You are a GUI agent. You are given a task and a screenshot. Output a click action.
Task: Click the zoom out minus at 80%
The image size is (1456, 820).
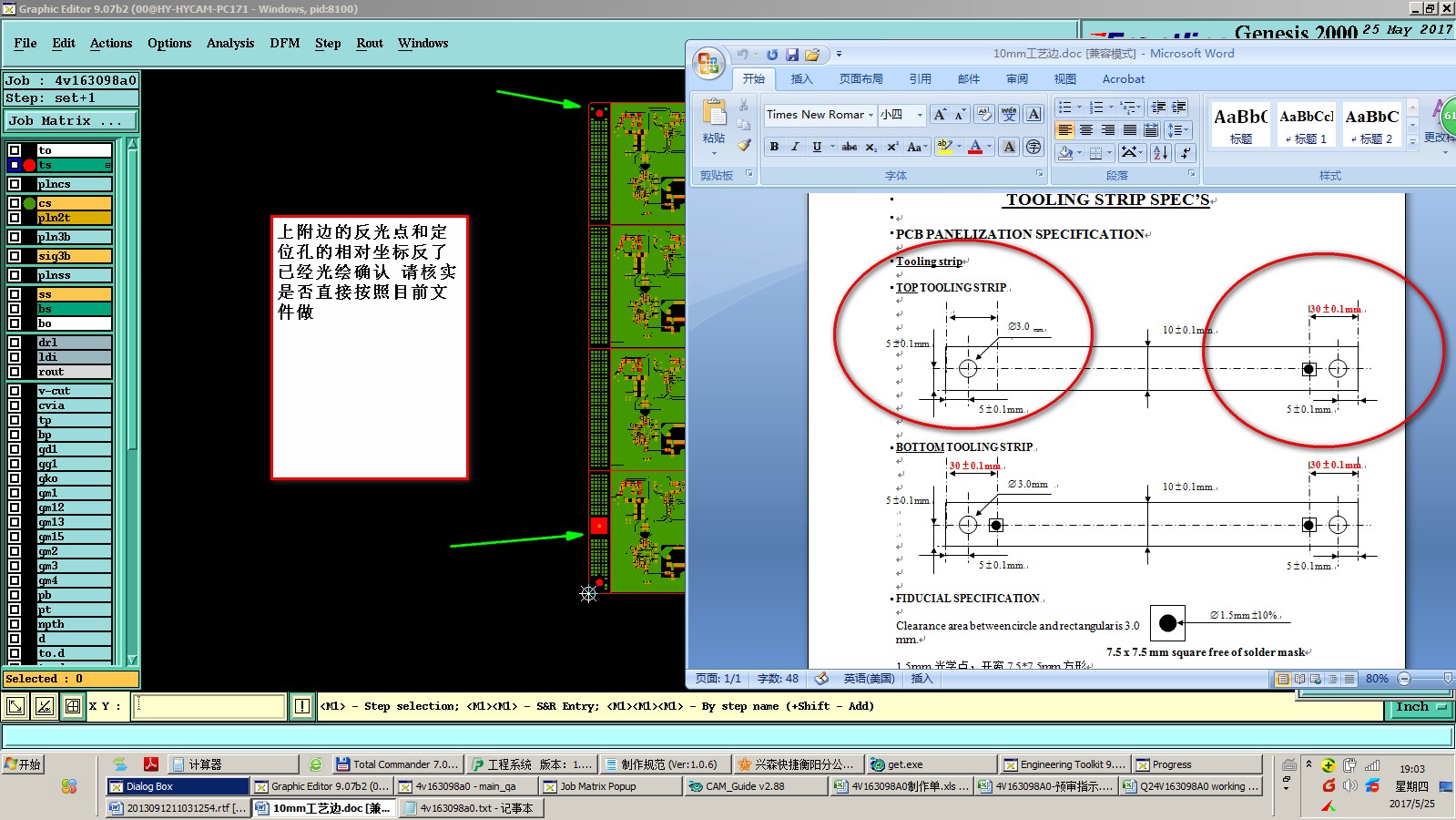(1404, 679)
